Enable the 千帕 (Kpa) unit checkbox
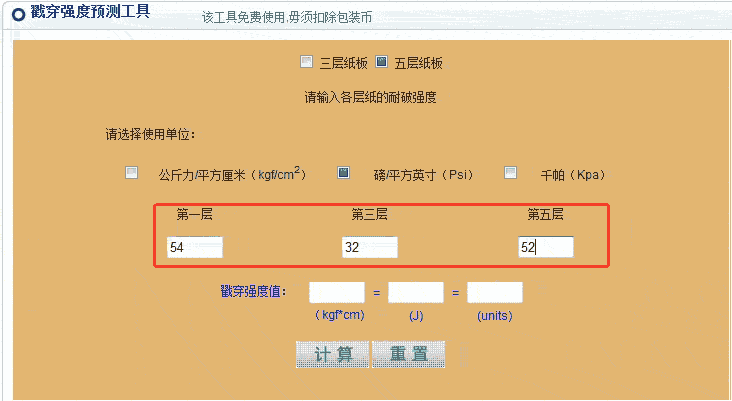 click(510, 172)
